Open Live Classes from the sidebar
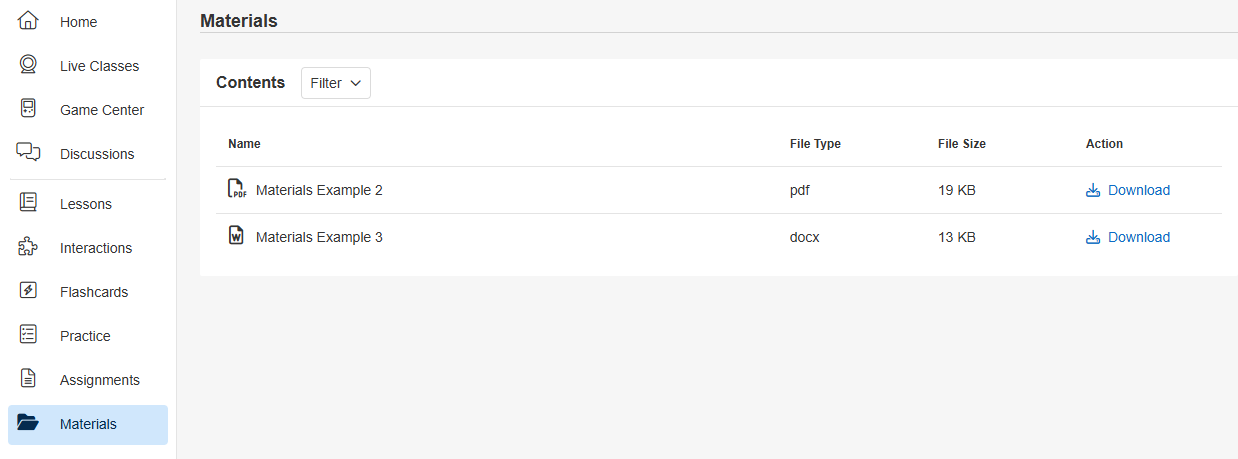 99,66
